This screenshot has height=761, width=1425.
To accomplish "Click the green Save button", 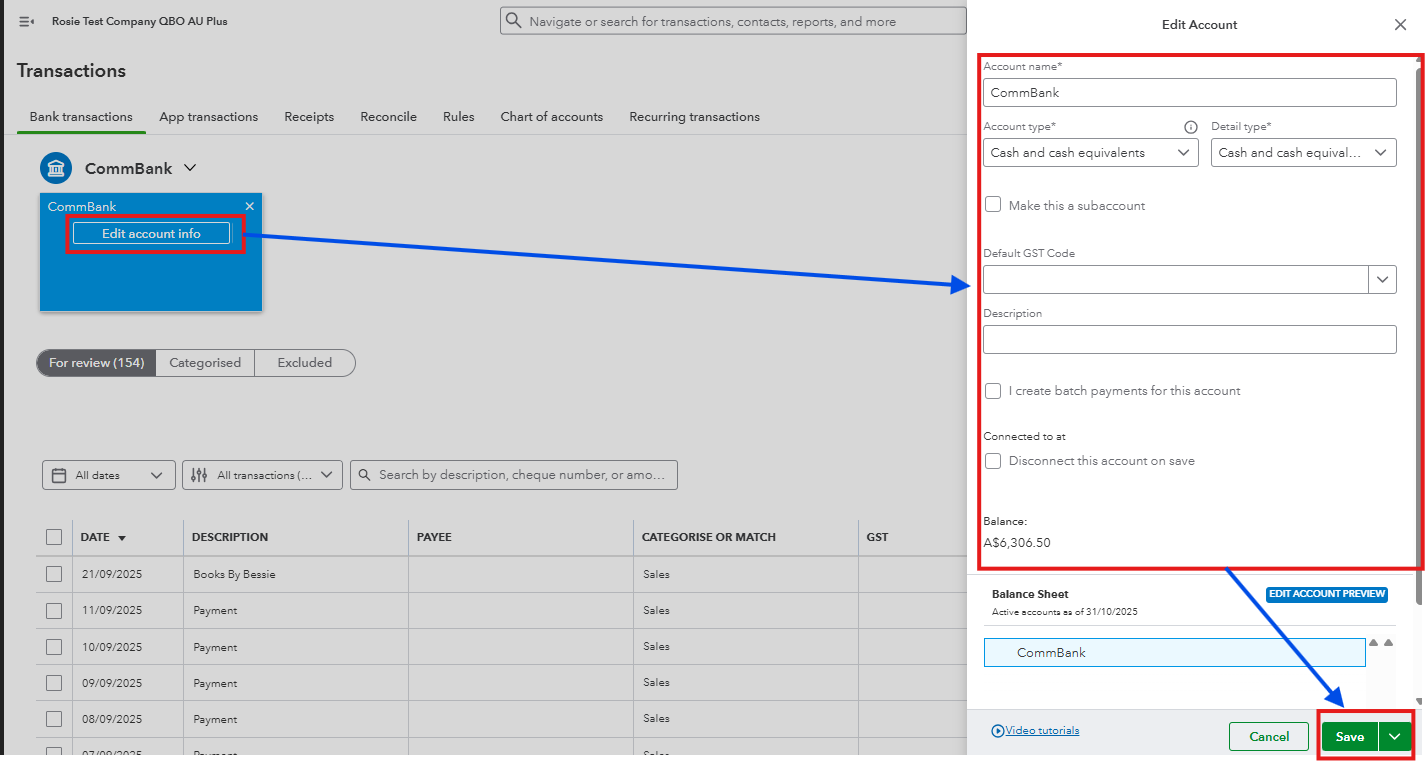I will [x=1349, y=737].
